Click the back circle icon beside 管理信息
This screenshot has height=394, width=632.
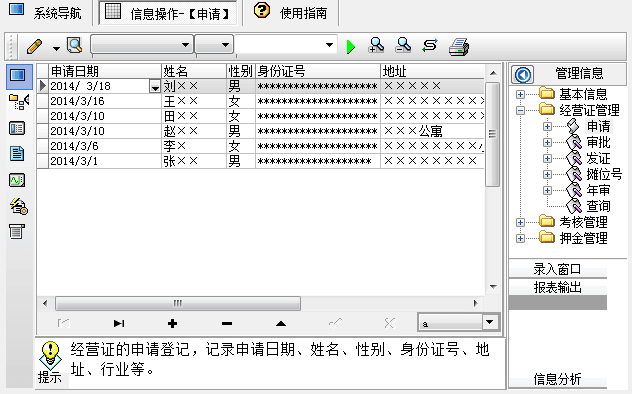[x=523, y=75]
